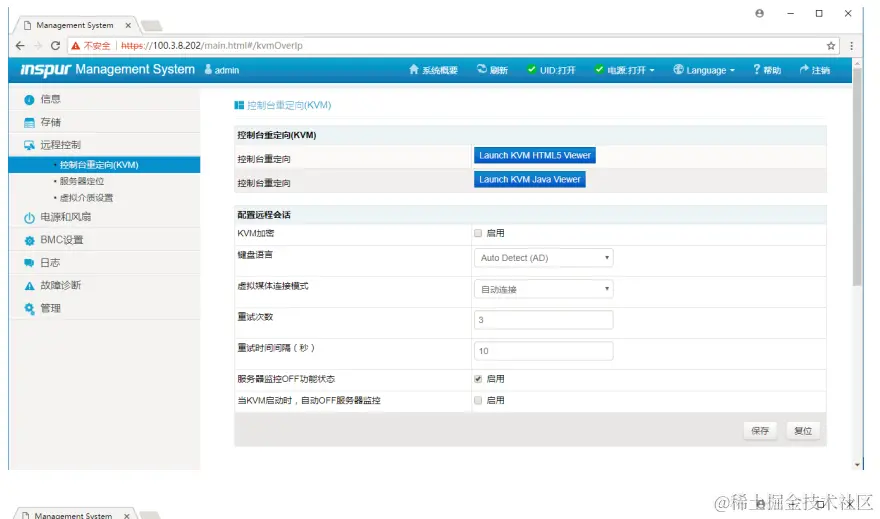Click the refresh icon beside 刷新
The height and width of the screenshot is (519, 880).
pyautogui.click(x=482, y=69)
